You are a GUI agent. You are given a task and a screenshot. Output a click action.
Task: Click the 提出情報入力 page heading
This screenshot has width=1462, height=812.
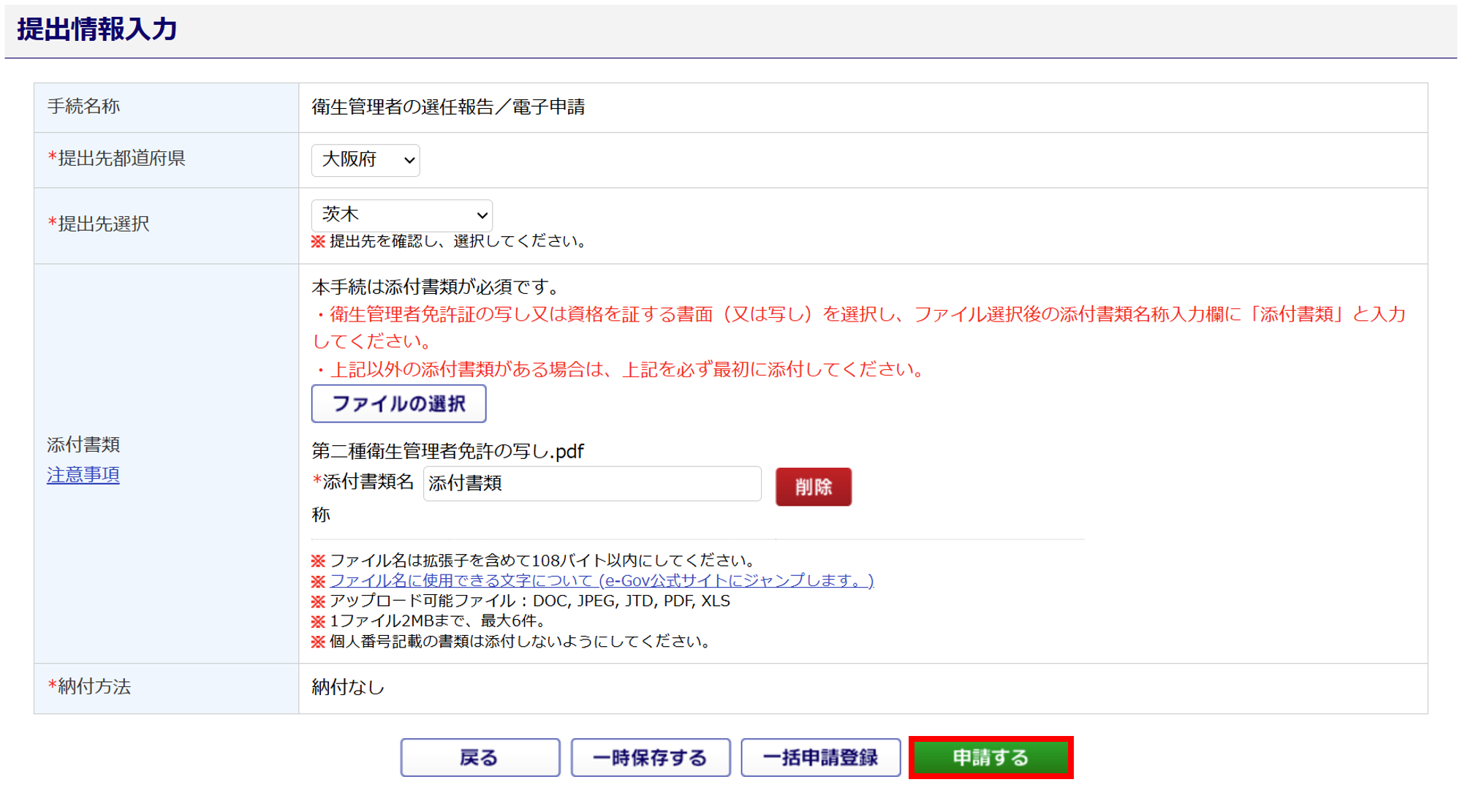click(97, 29)
